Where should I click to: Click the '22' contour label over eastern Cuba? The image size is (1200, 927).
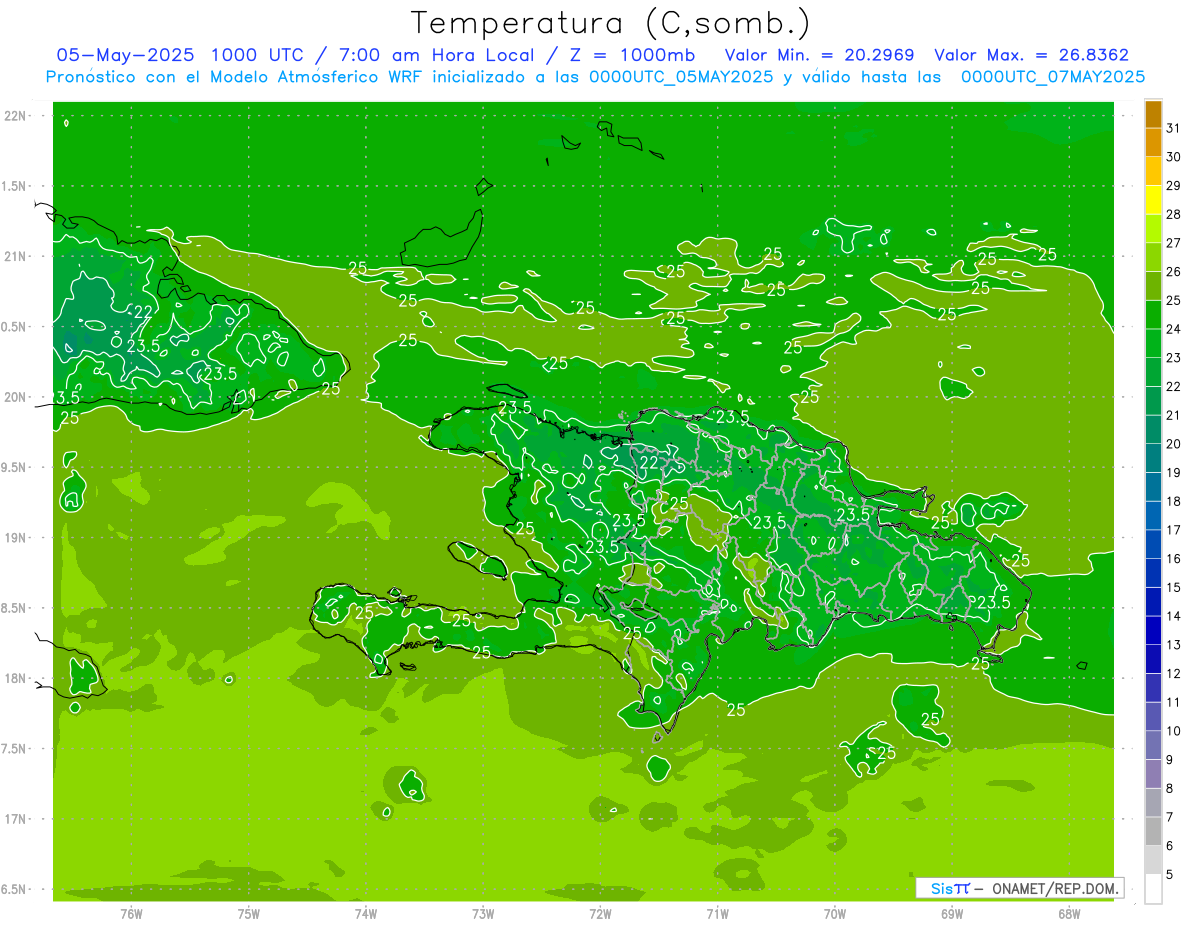[x=143, y=312]
